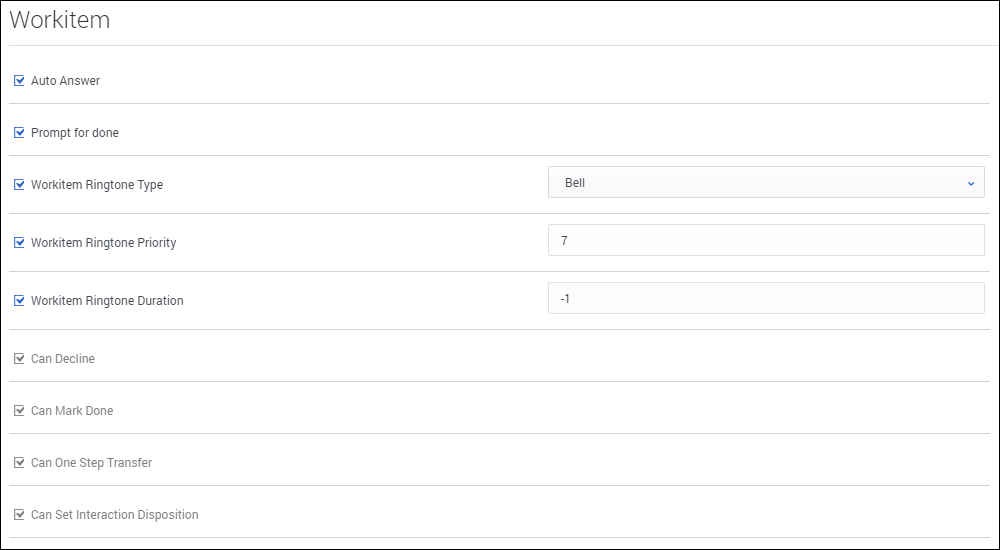
Task: Click the Workitem Ringtone Type label
Action: 97,185
